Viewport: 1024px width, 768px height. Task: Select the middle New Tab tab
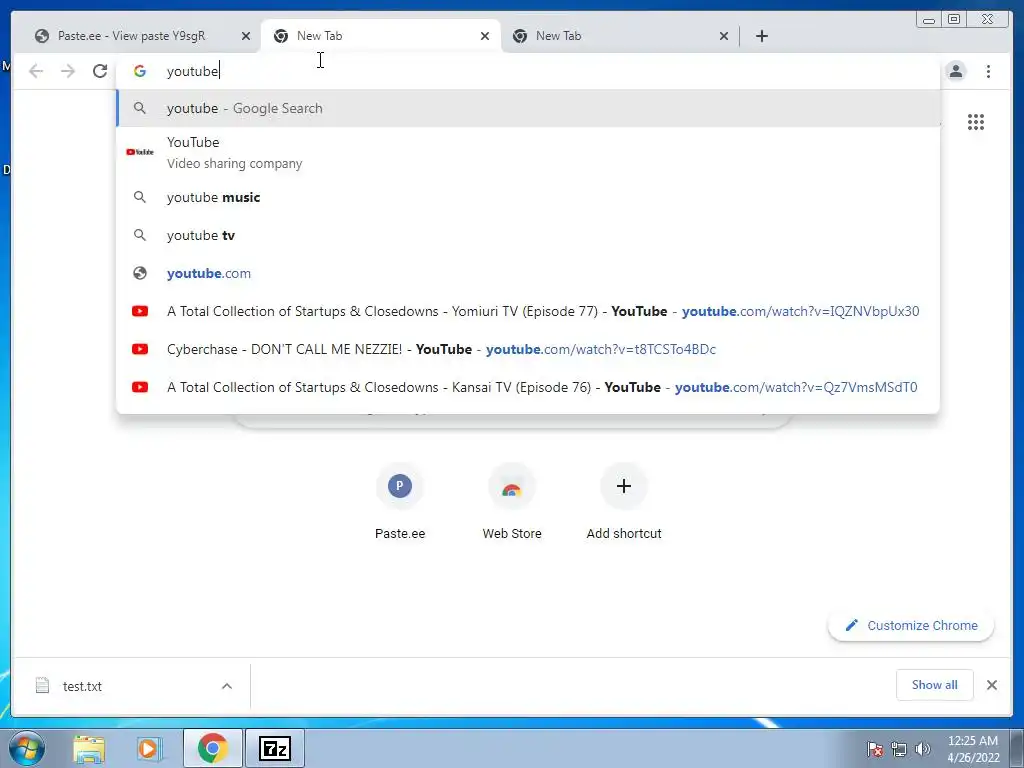coord(381,36)
